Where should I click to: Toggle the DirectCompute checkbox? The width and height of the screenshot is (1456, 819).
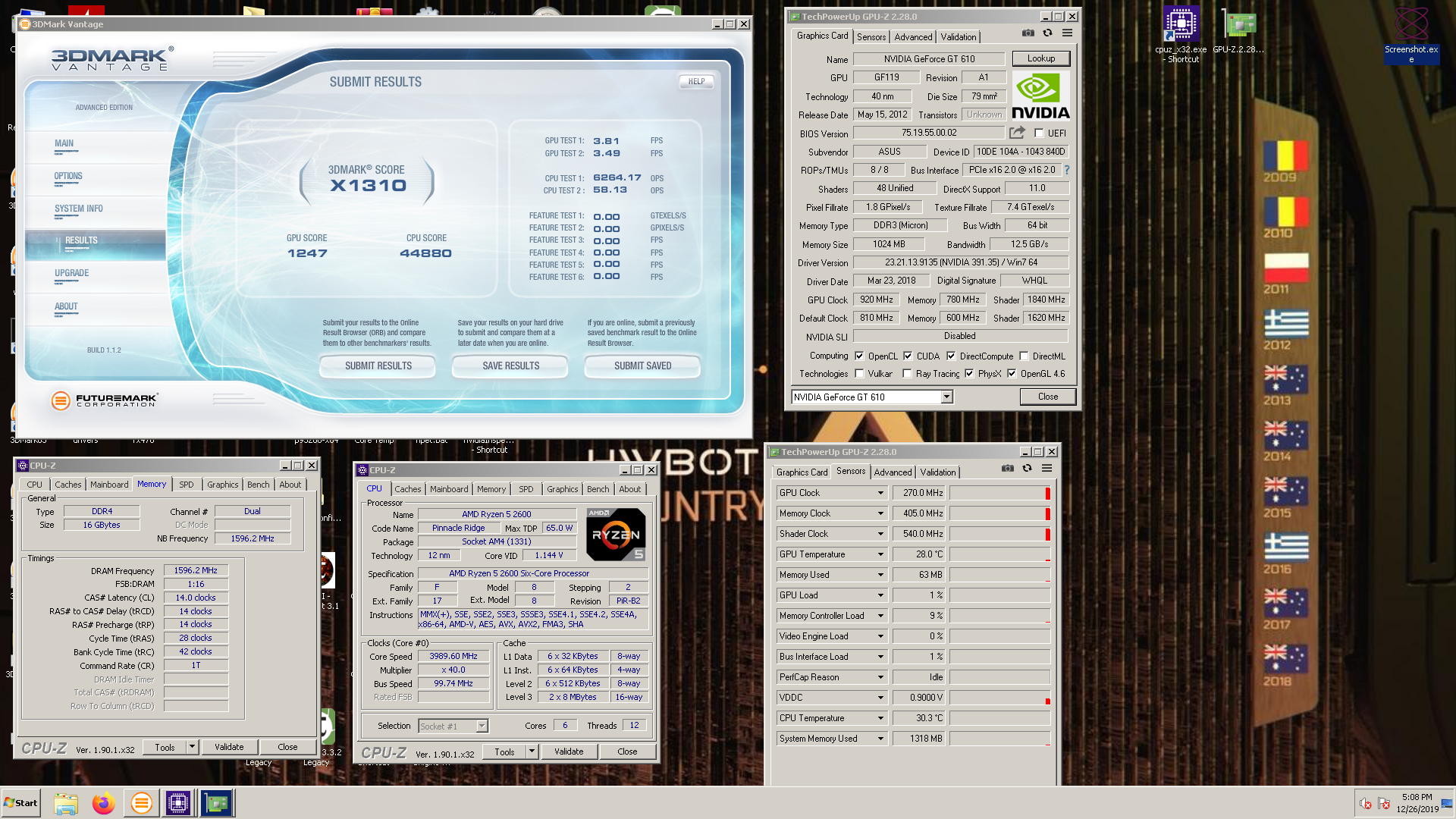951,356
